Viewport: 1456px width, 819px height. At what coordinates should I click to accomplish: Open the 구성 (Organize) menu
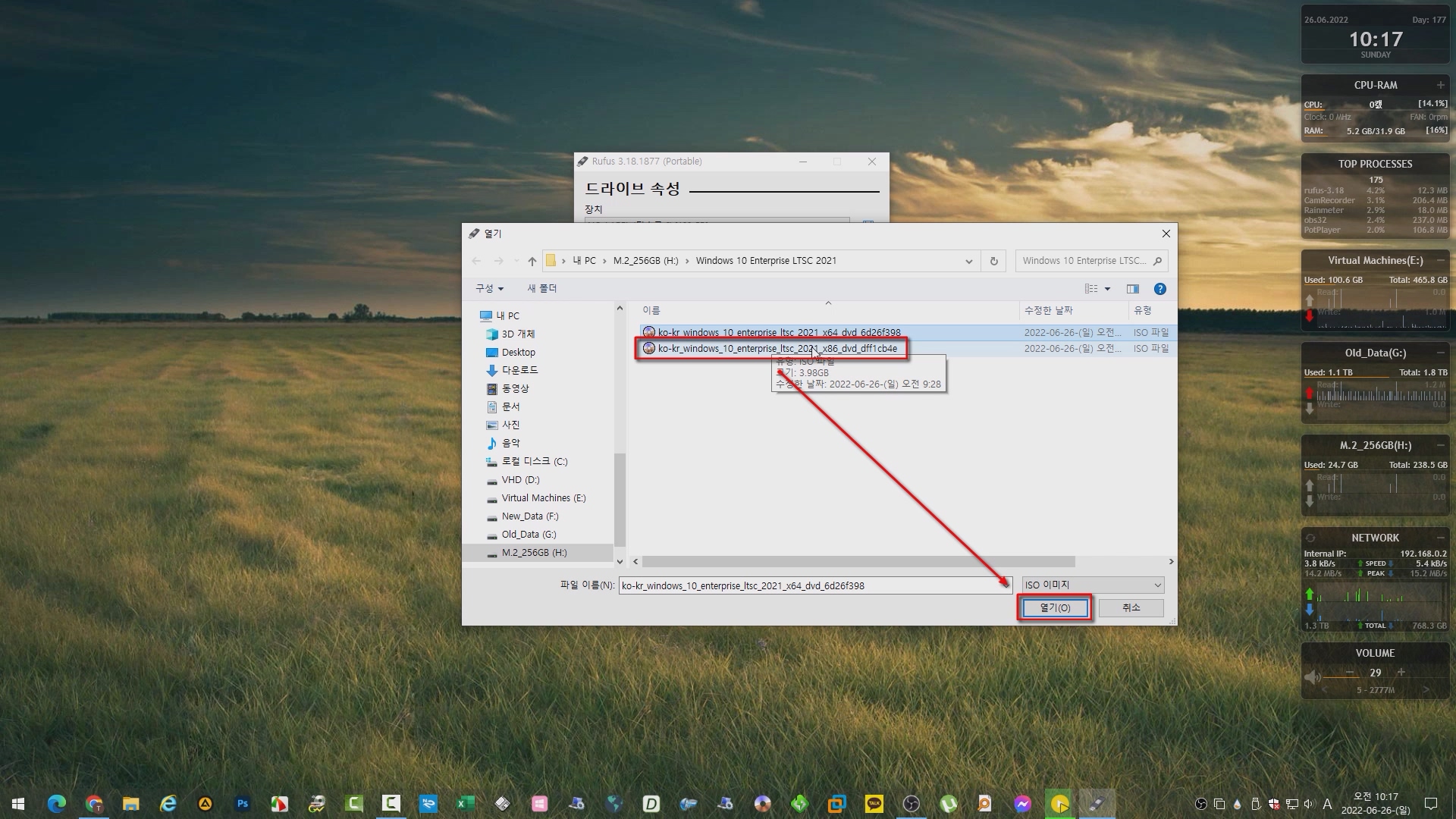tap(489, 289)
